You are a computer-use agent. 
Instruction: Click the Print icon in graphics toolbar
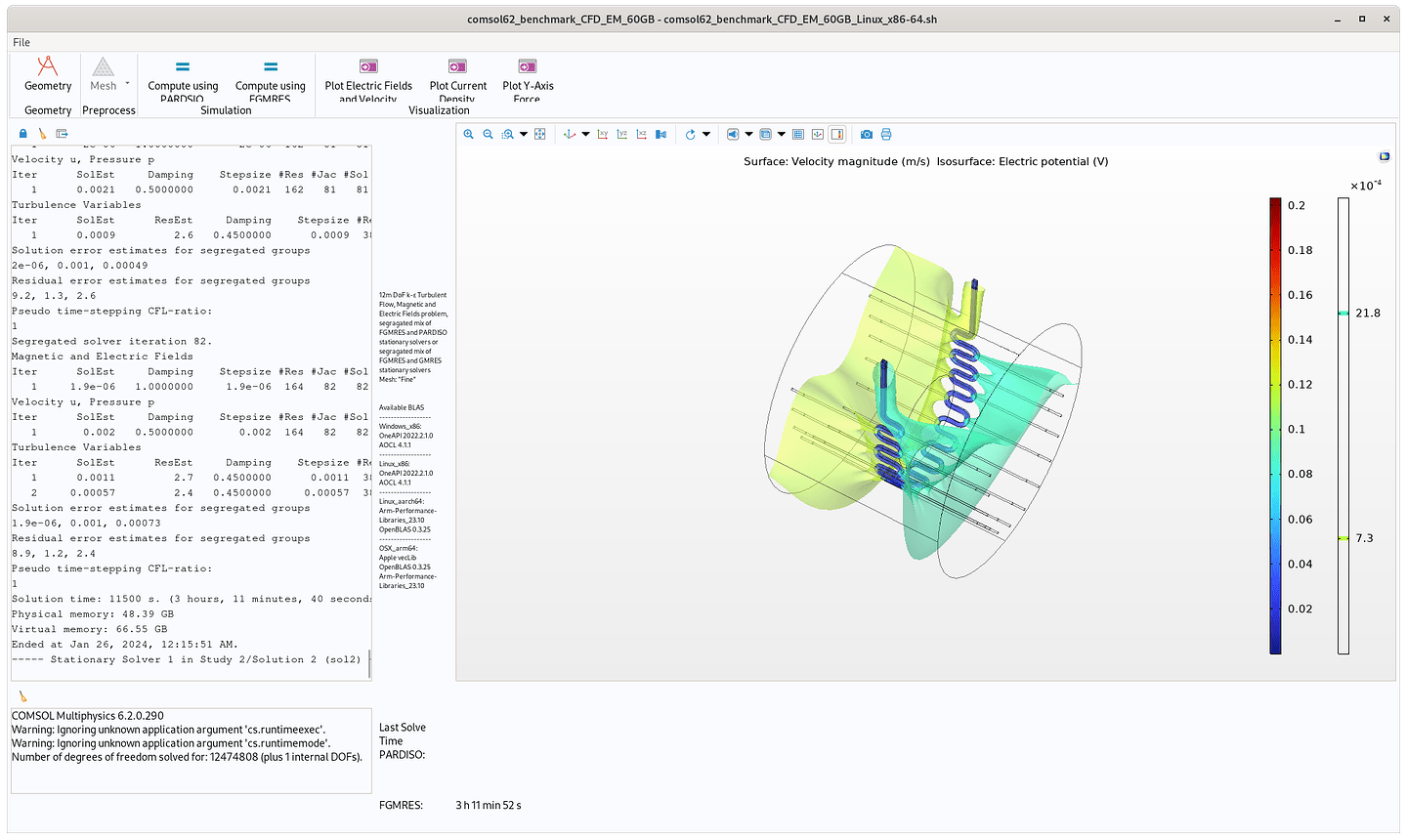pyautogui.click(x=885, y=134)
